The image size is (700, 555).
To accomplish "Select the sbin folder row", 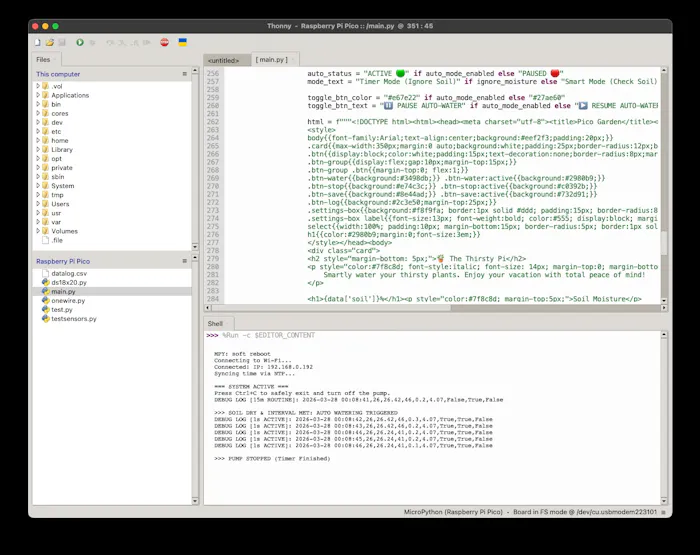I will [112, 177].
